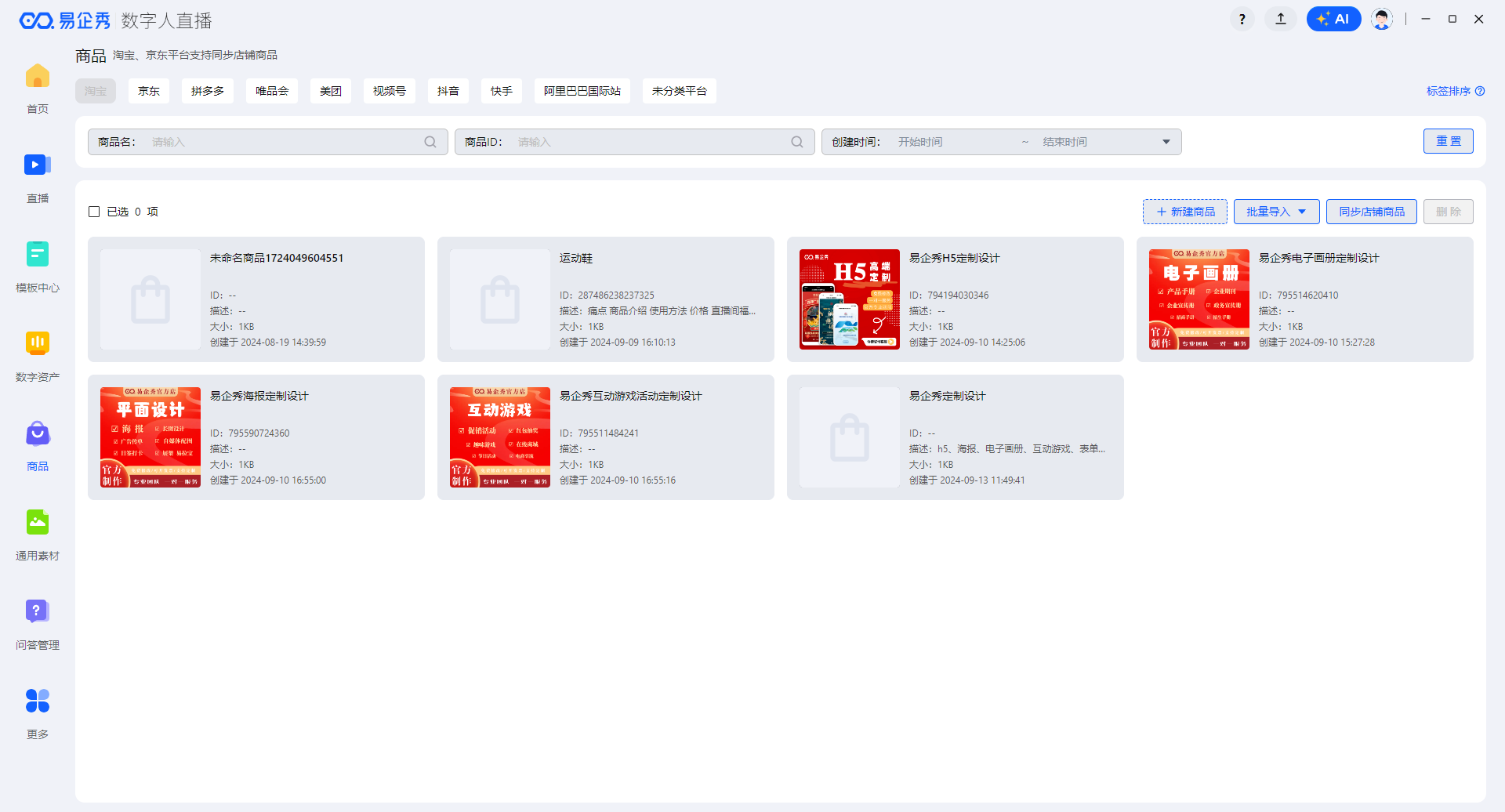Viewport: 1505px width, 812px height.
Task: Switch to the 拼多多 platform tab
Action: click(x=208, y=91)
